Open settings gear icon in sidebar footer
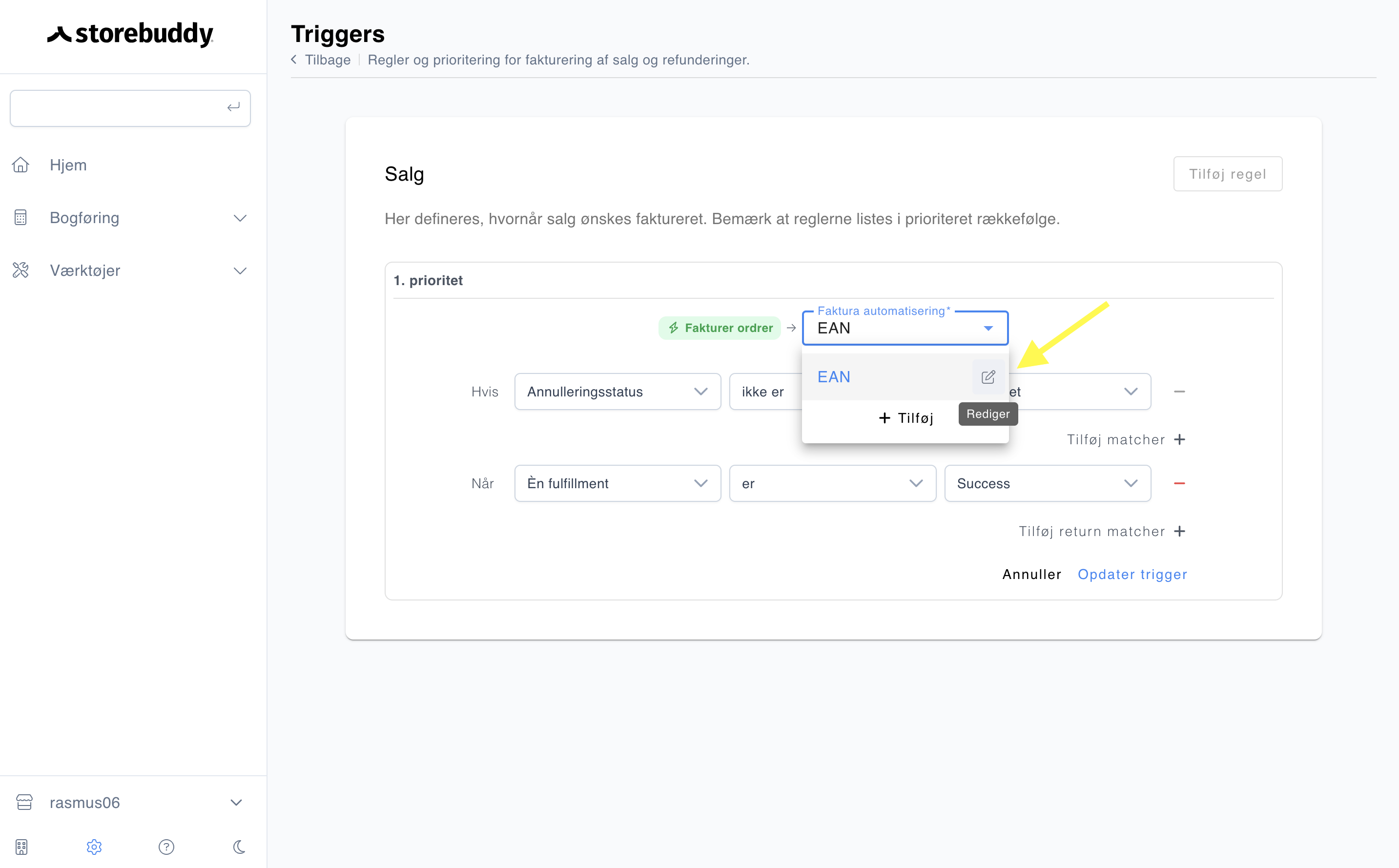This screenshot has width=1399, height=868. 94,847
